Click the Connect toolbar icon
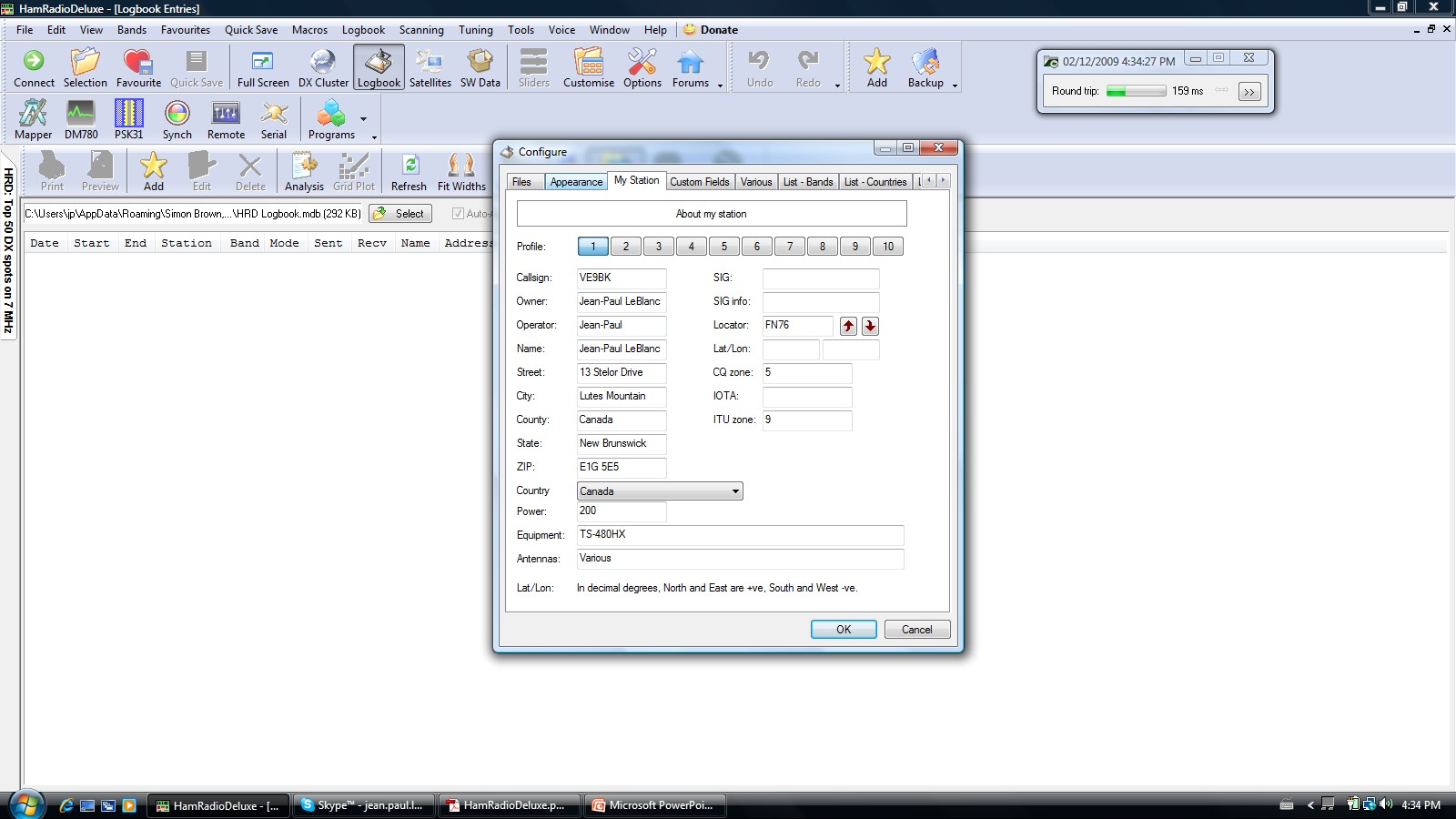Image resolution: width=1456 pixels, height=819 pixels. [34, 68]
